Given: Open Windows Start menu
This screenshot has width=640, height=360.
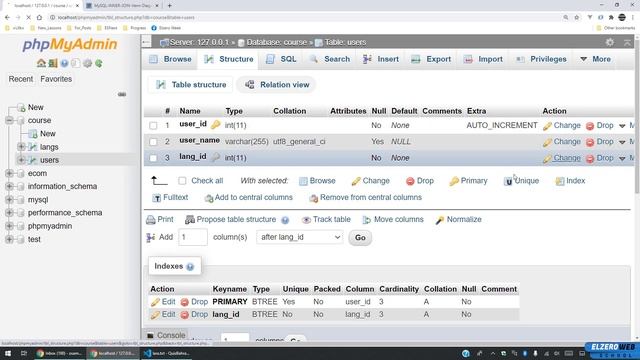Looking at the screenshot, I should [x=8, y=353].
